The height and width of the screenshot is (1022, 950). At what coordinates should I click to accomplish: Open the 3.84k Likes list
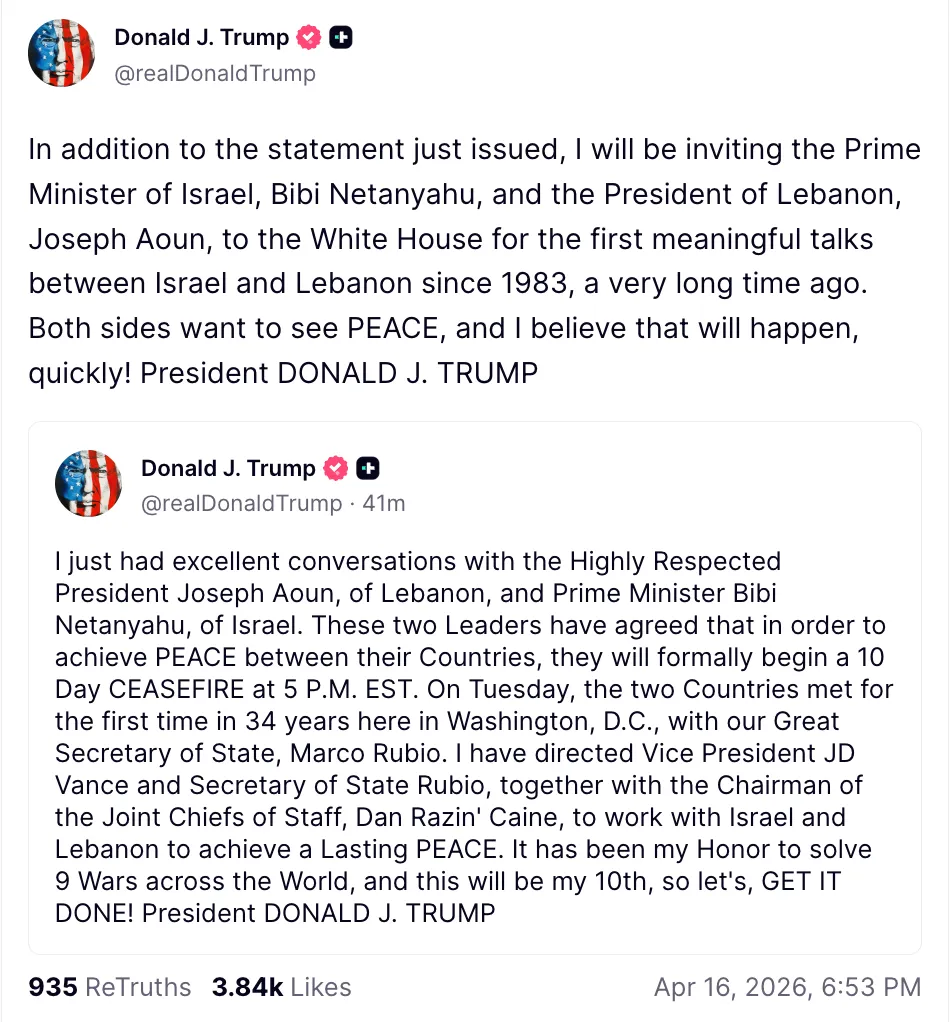[x=281, y=987]
